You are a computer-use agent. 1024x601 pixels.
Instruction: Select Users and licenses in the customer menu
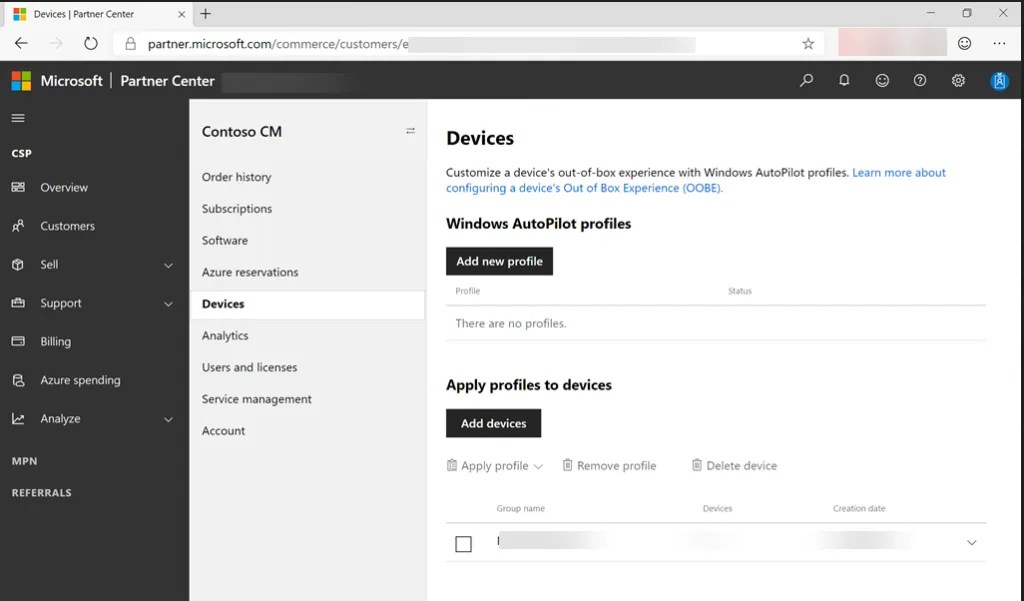tap(249, 367)
